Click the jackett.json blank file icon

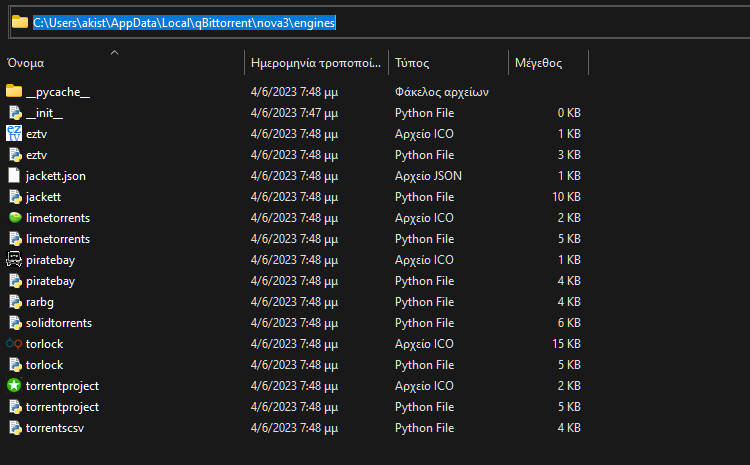(14, 176)
